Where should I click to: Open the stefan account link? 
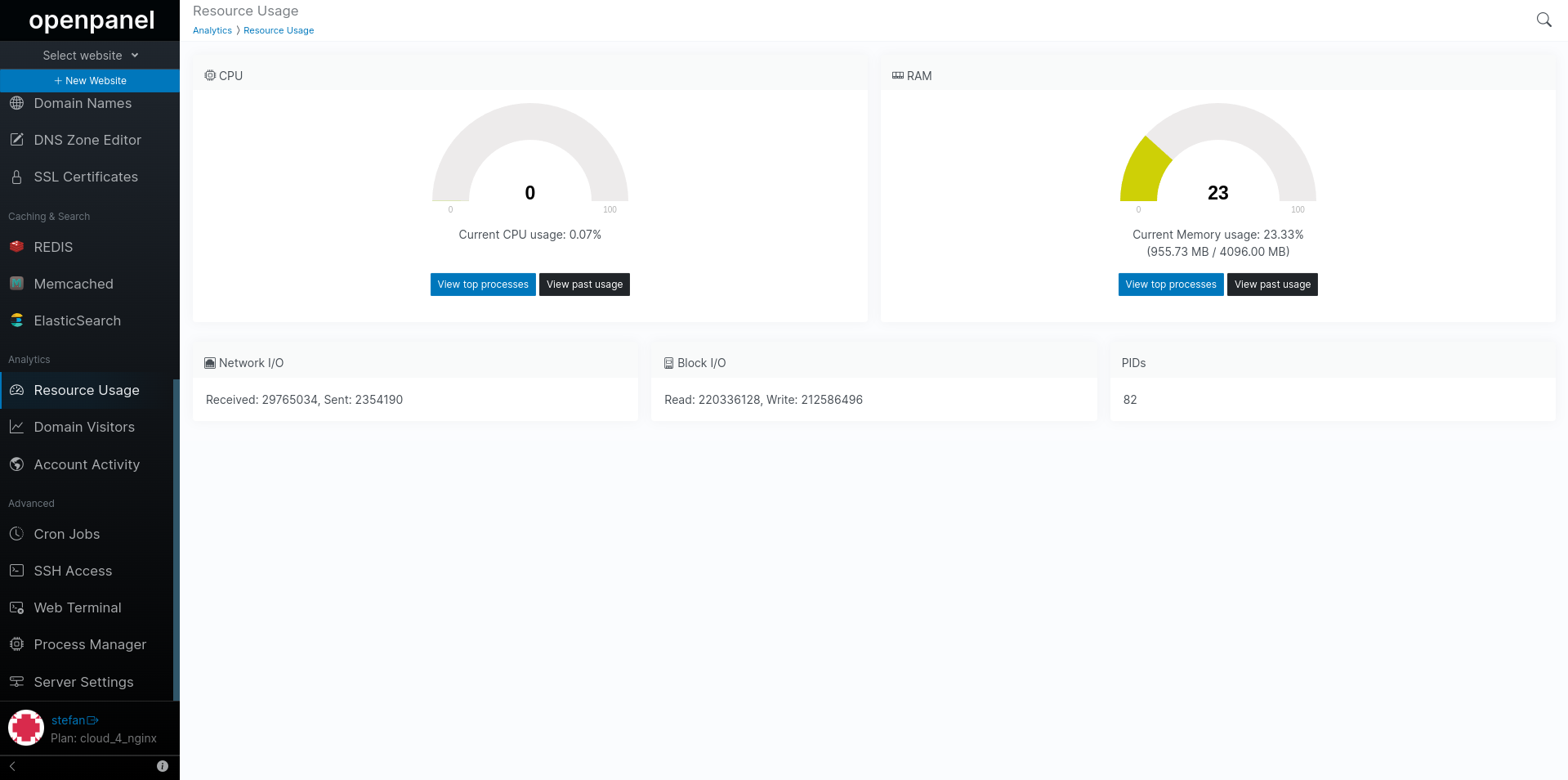69,720
